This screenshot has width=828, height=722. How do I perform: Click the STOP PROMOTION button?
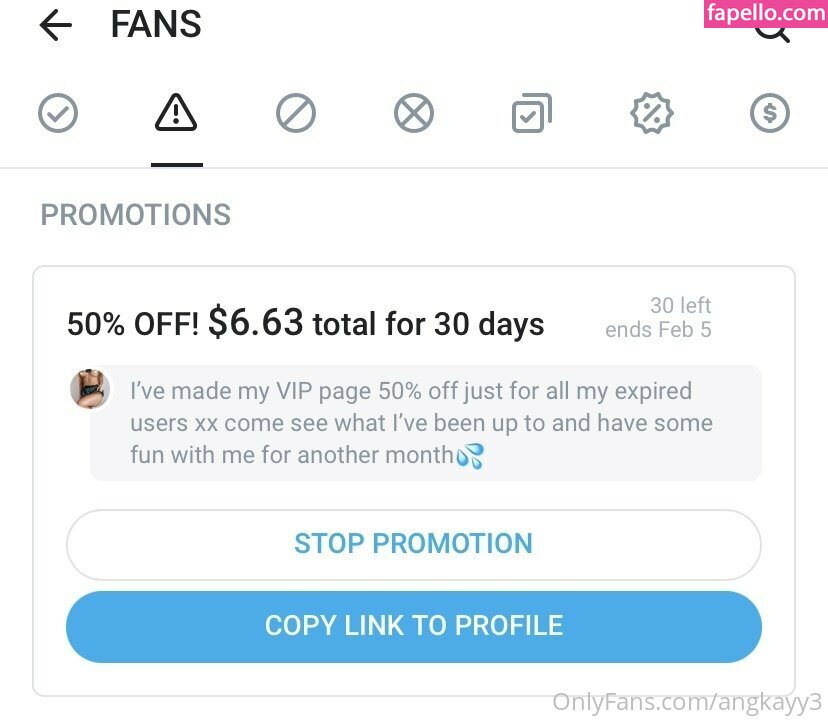pos(413,545)
